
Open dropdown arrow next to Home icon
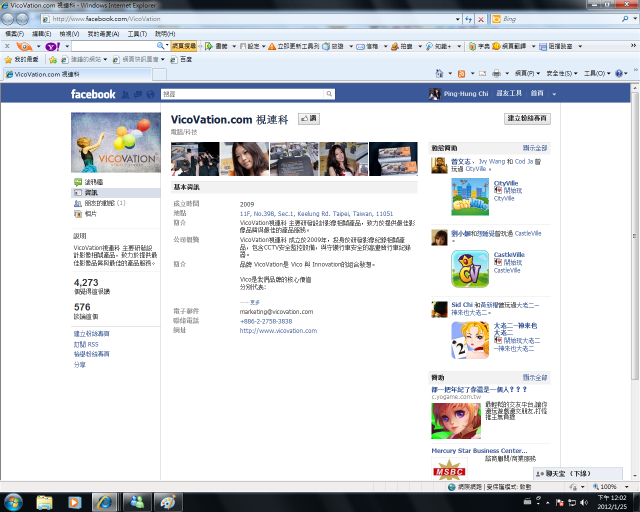pyautogui.click(x=450, y=73)
